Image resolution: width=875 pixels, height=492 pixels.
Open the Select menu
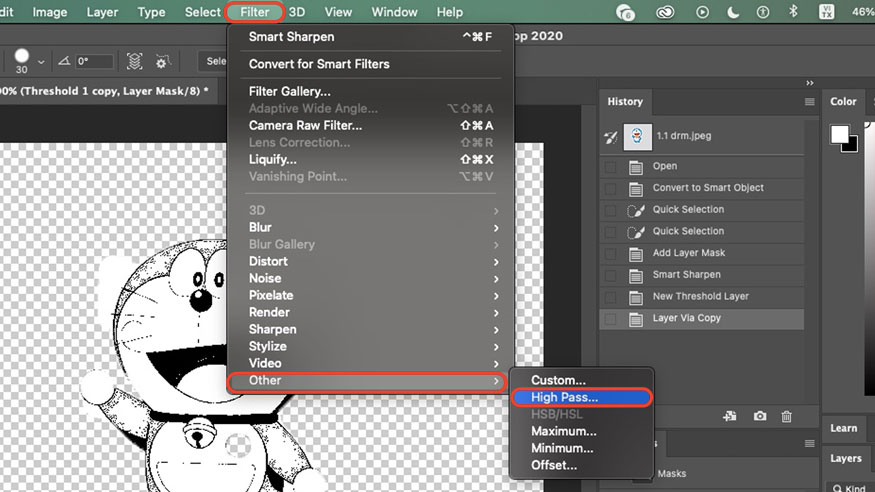pos(203,12)
